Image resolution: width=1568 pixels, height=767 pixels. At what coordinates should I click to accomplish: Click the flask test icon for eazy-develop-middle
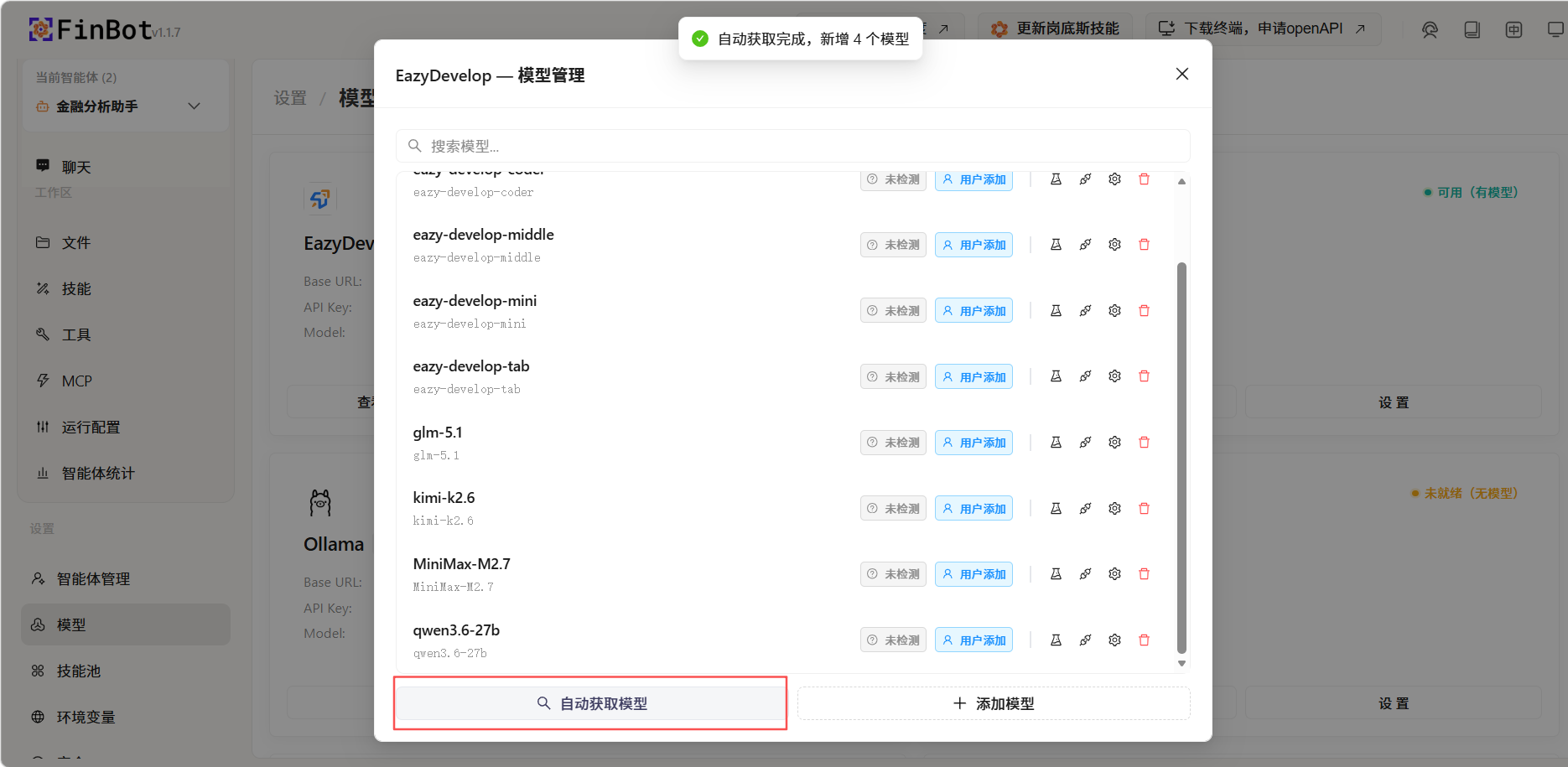coord(1056,245)
